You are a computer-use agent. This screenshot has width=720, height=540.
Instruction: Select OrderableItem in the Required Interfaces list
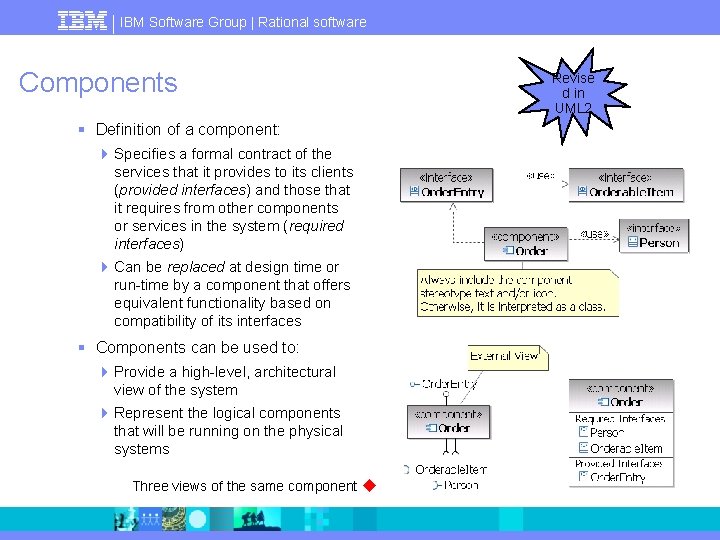(620, 448)
